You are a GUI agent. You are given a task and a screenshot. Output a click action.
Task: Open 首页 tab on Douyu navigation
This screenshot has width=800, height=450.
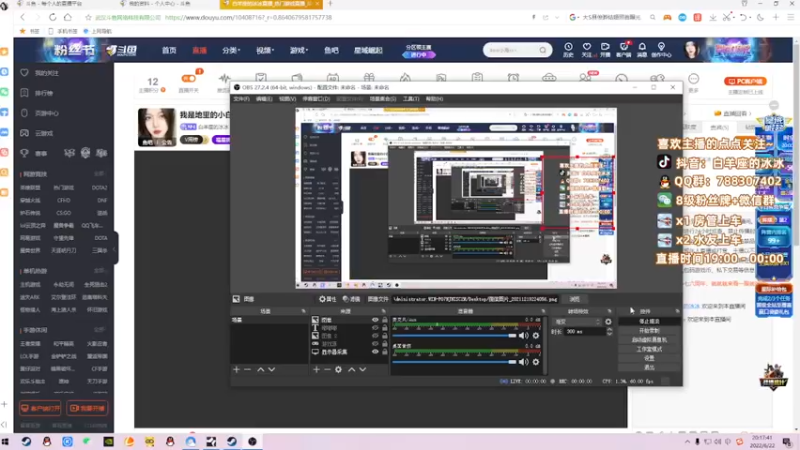pos(169,51)
